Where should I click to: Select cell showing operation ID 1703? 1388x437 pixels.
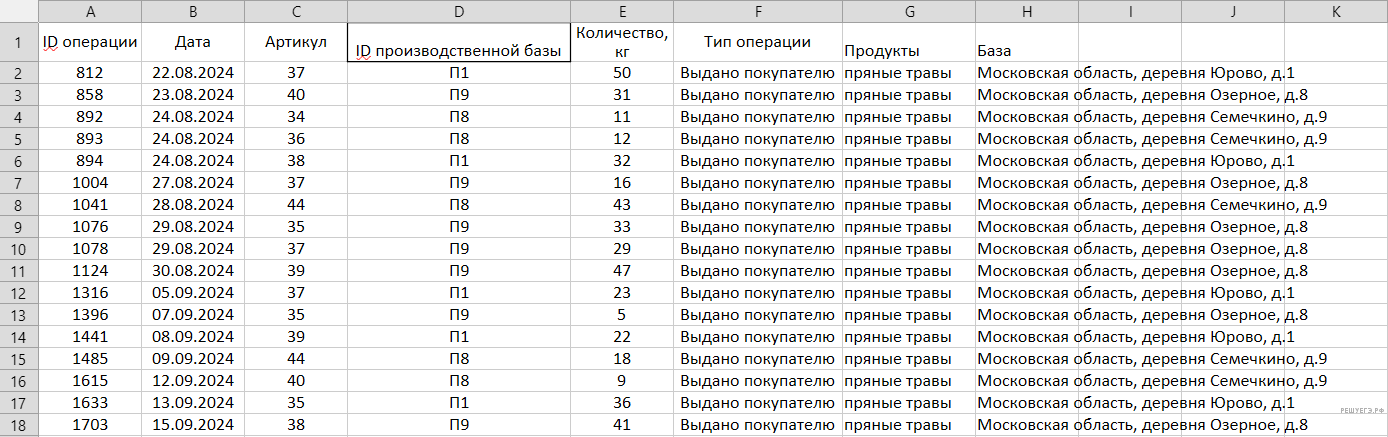tap(91, 424)
